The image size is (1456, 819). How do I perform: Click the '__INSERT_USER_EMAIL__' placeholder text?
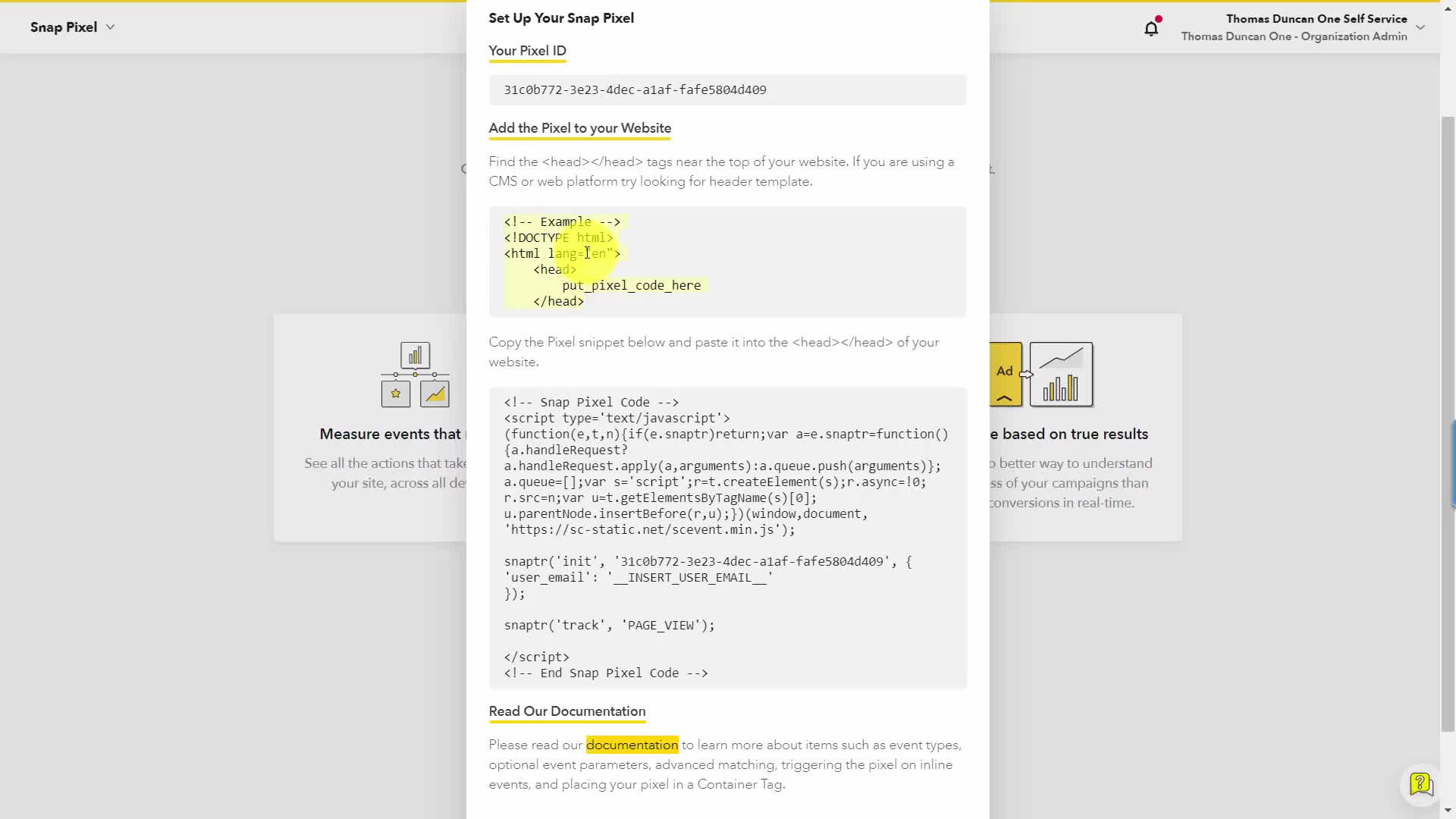tap(689, 577)
